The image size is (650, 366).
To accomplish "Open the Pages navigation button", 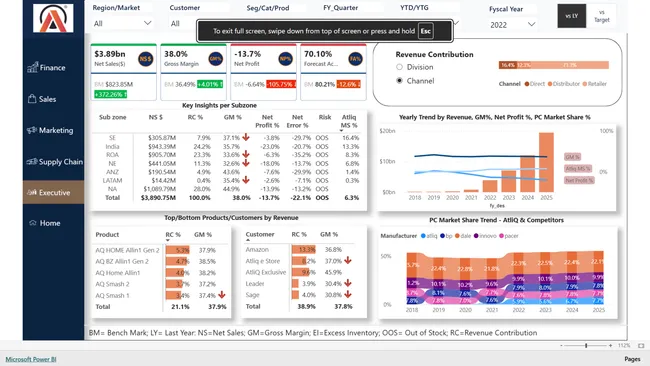I will [632, 359].
